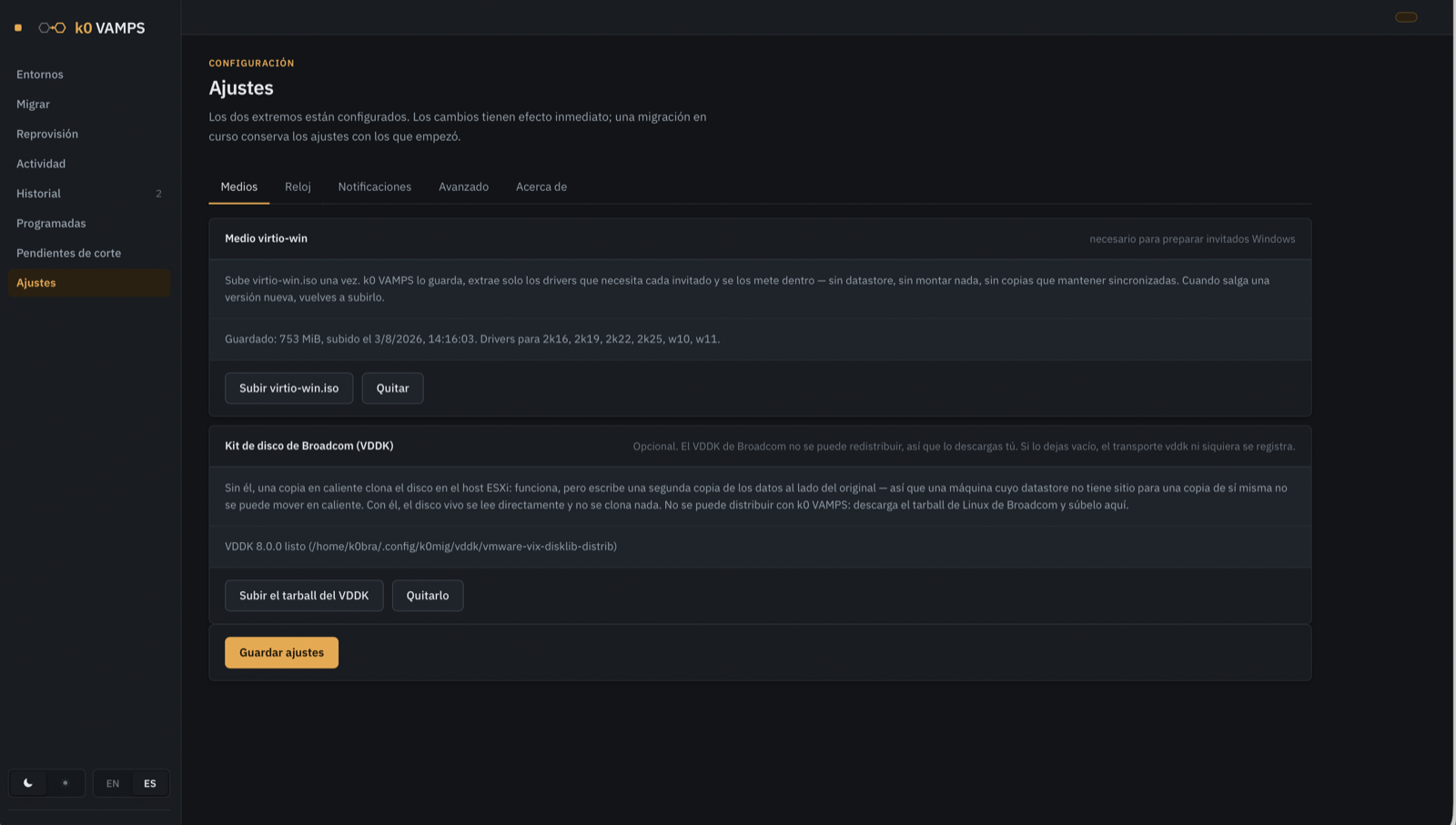This screenshot has width=1456, height=825.
Task: Click Subir el tarball del VDDK
Action: tap(304, 596)
